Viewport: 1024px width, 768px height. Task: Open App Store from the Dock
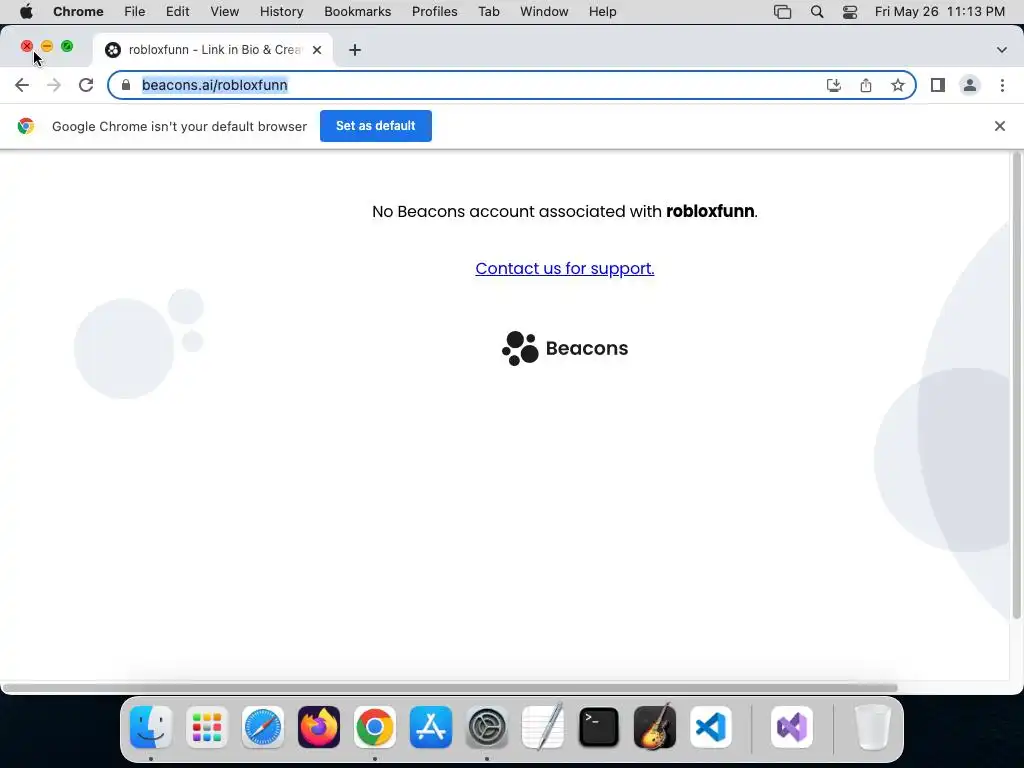click(431, 727)
